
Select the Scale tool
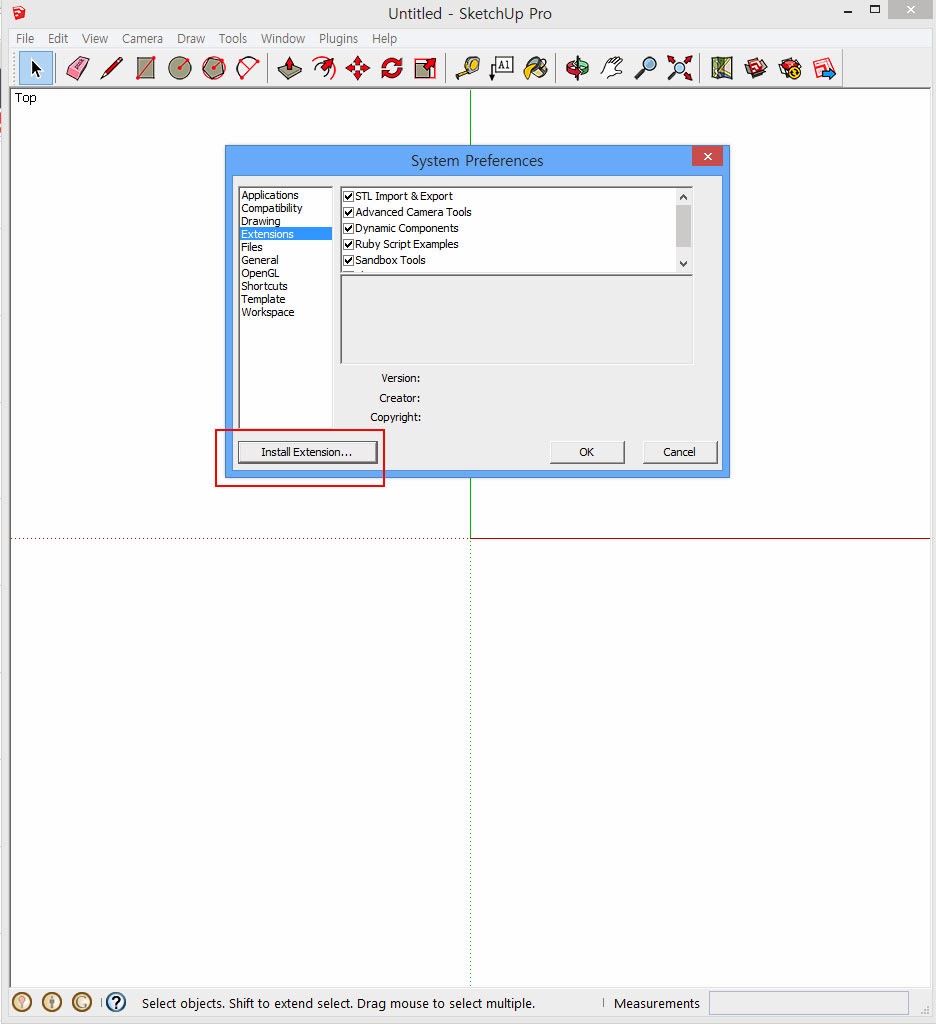pos(426,68)
